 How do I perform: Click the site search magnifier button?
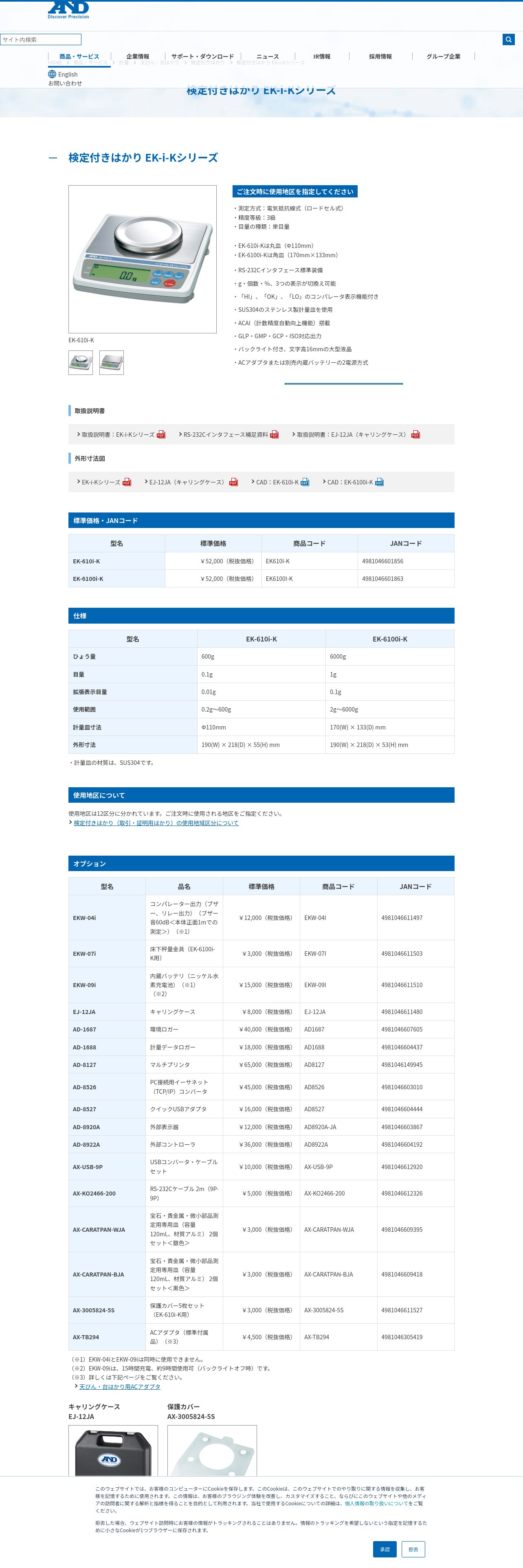[508, 39]
